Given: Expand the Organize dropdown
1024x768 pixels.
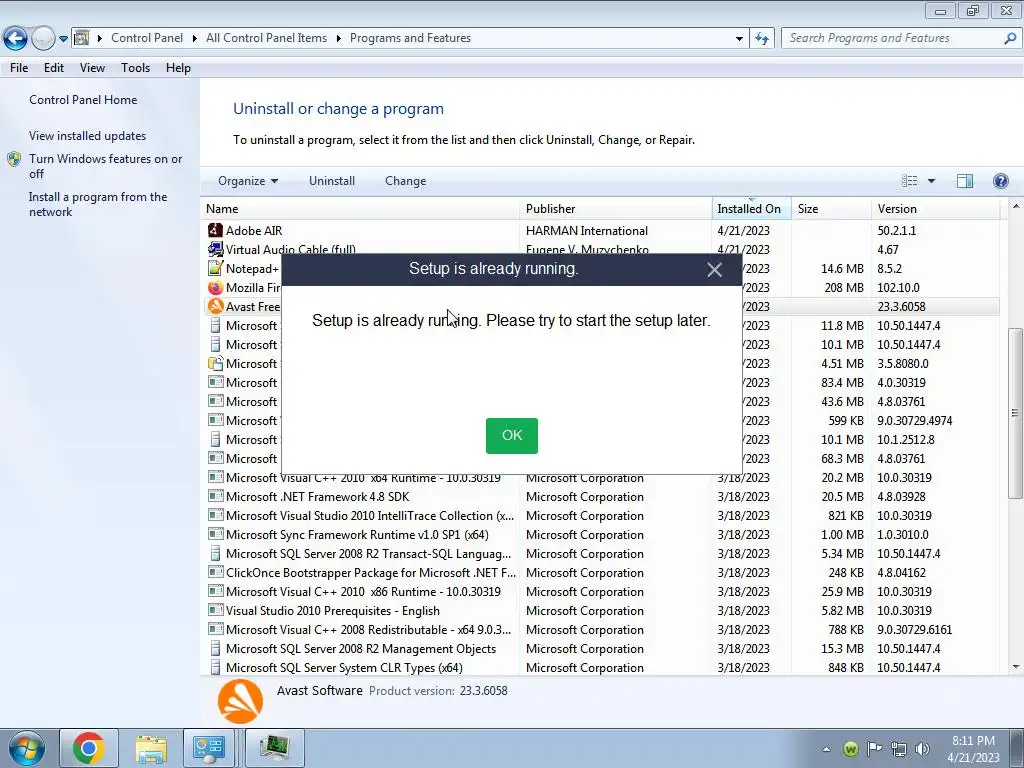Looking at the screenshot, I should [x=248, y=181].
